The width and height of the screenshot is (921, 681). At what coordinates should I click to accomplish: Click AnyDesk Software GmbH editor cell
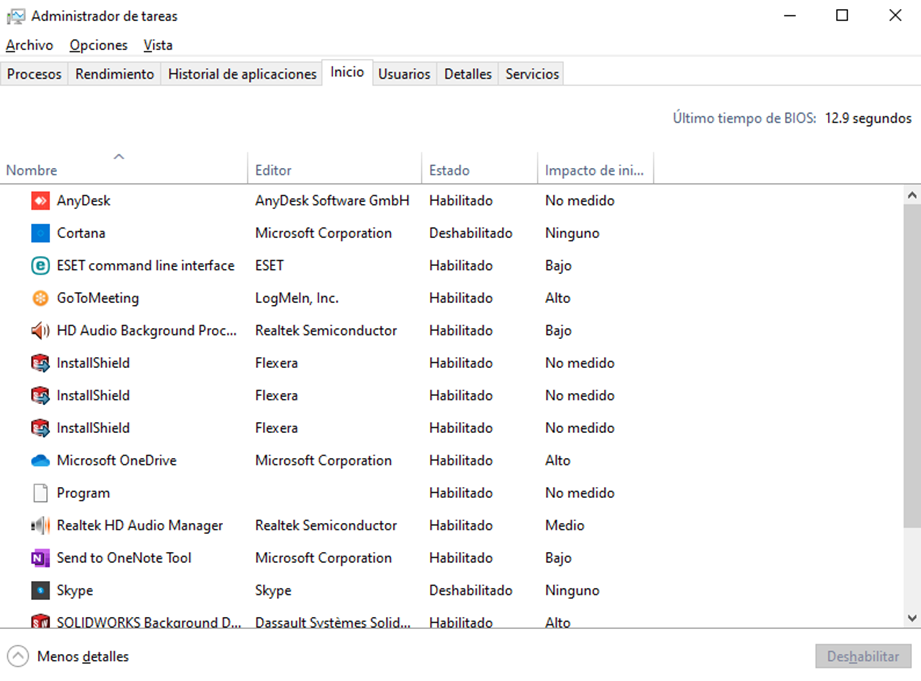tap(332, 201)
